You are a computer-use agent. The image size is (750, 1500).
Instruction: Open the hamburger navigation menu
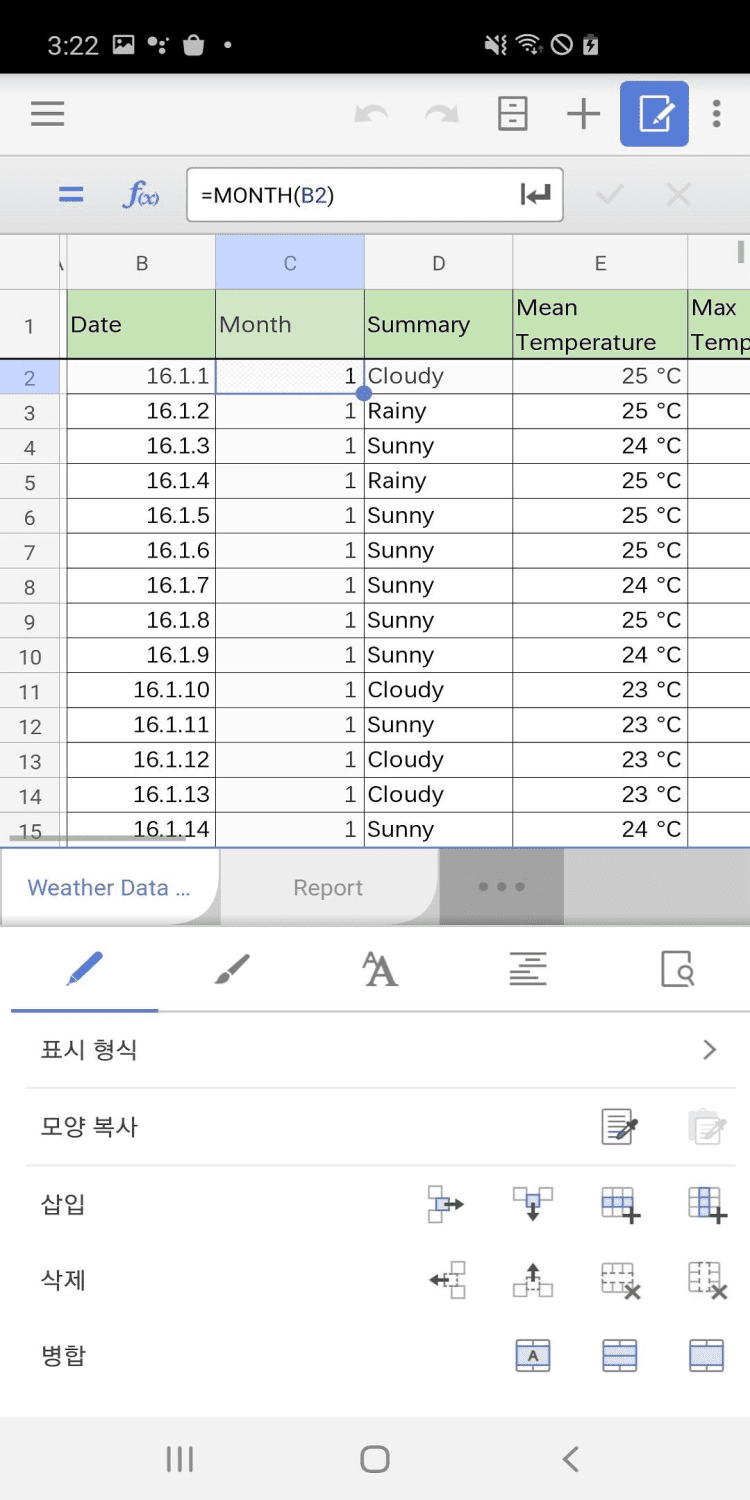pos(47,114)
